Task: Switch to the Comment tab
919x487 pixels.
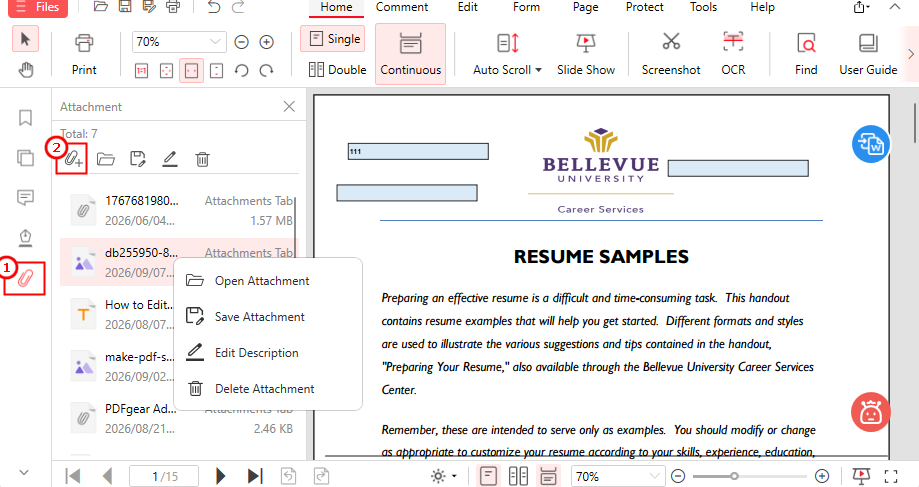Action: [x=402, y=8]
